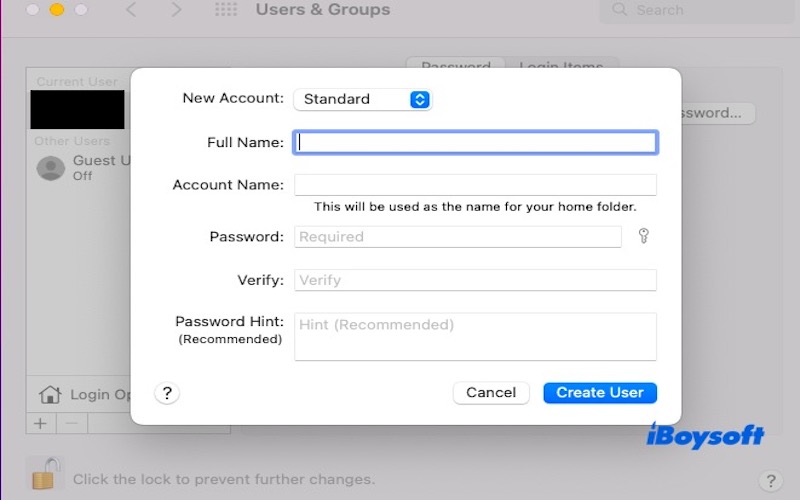Click the Account Name text field
Image resolution: width=800 pixels, height=500 pixels.
coord(475,185)
